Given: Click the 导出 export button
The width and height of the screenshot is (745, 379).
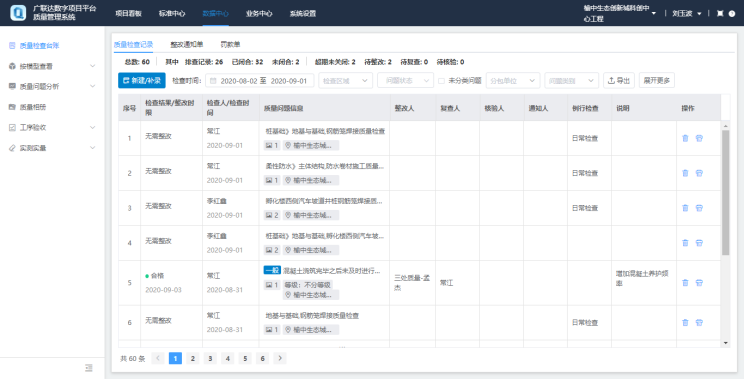Looking at the screenshot, I should [619, 81].
